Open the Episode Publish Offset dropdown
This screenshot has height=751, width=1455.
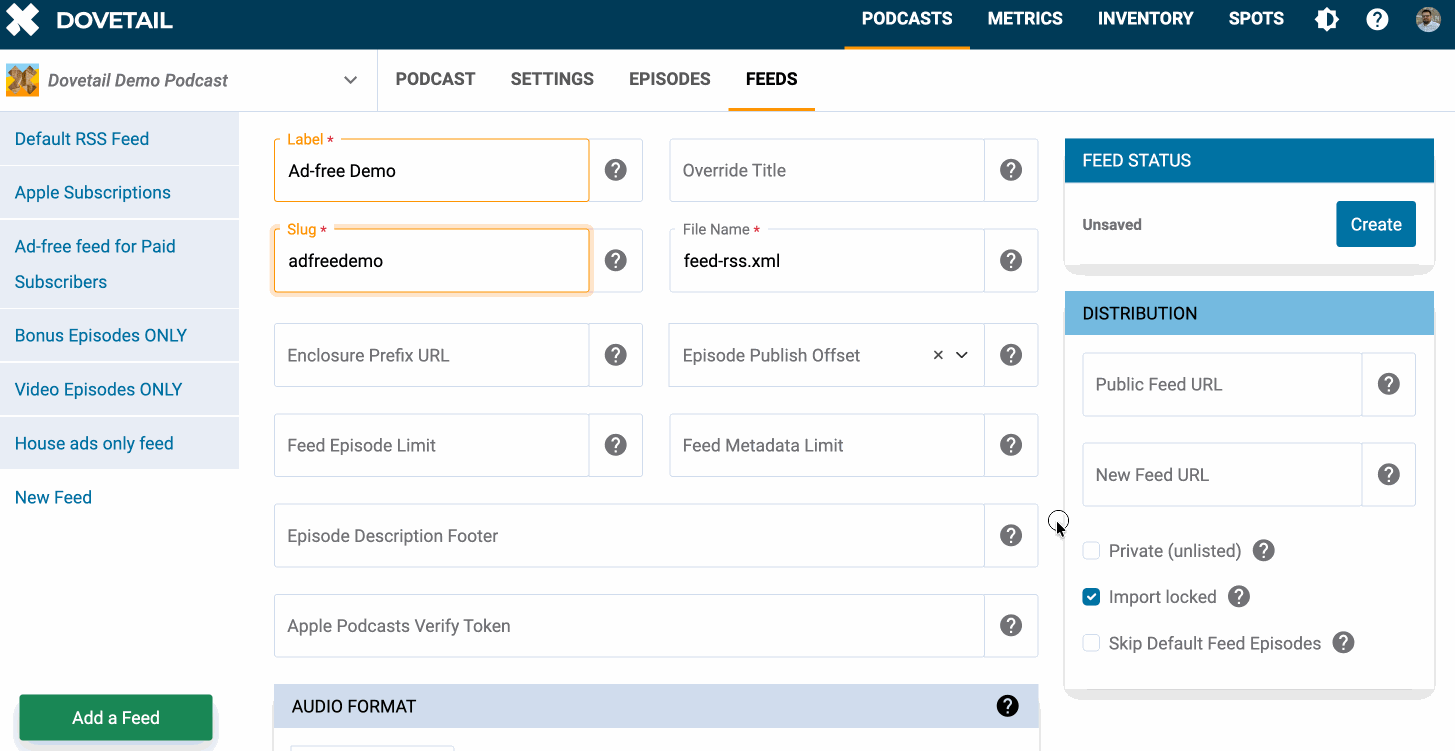pyautogui.click(x=962, y=355)
